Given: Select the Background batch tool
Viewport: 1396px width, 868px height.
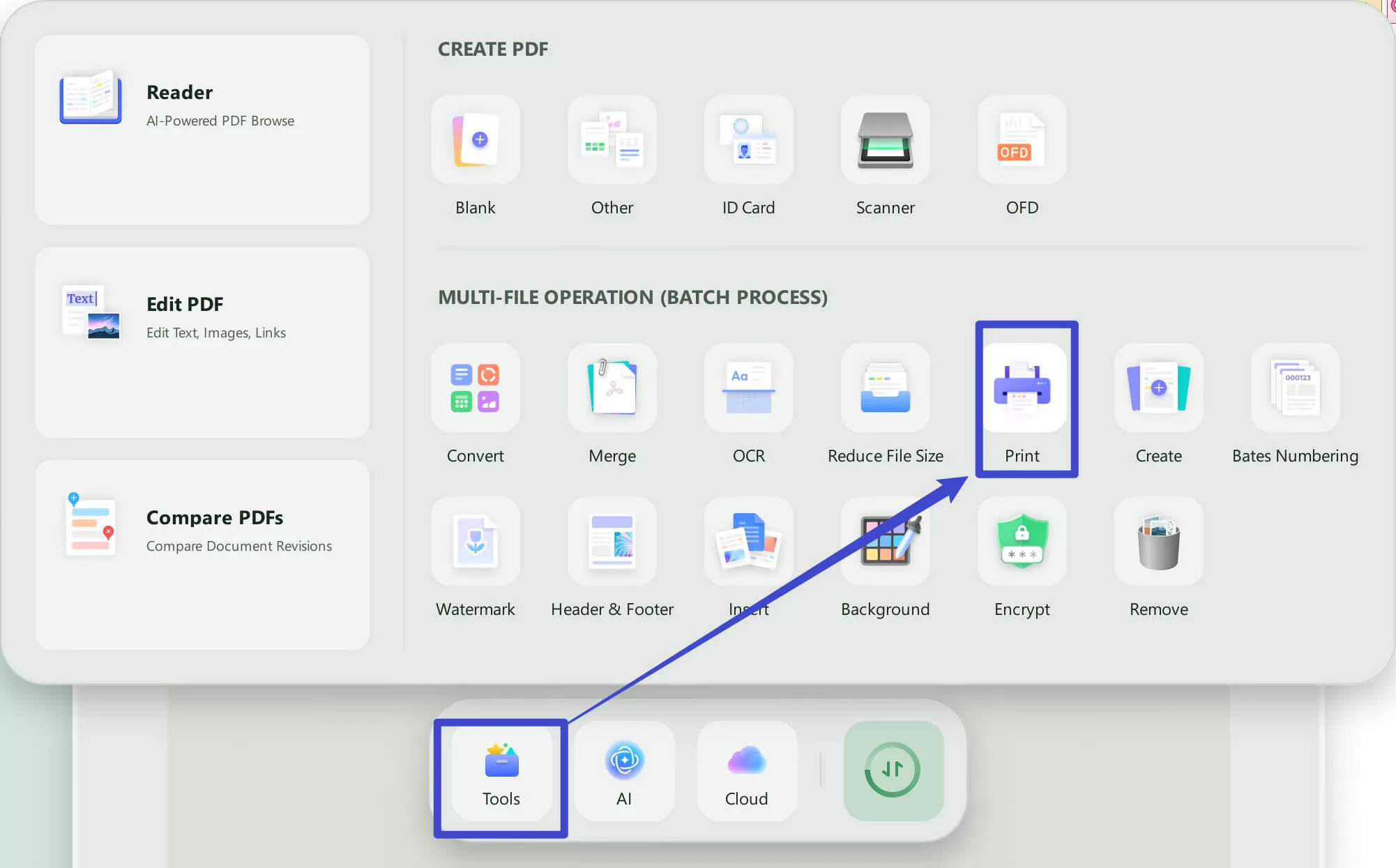Looking at the screenshot, I should click(885, 542).
